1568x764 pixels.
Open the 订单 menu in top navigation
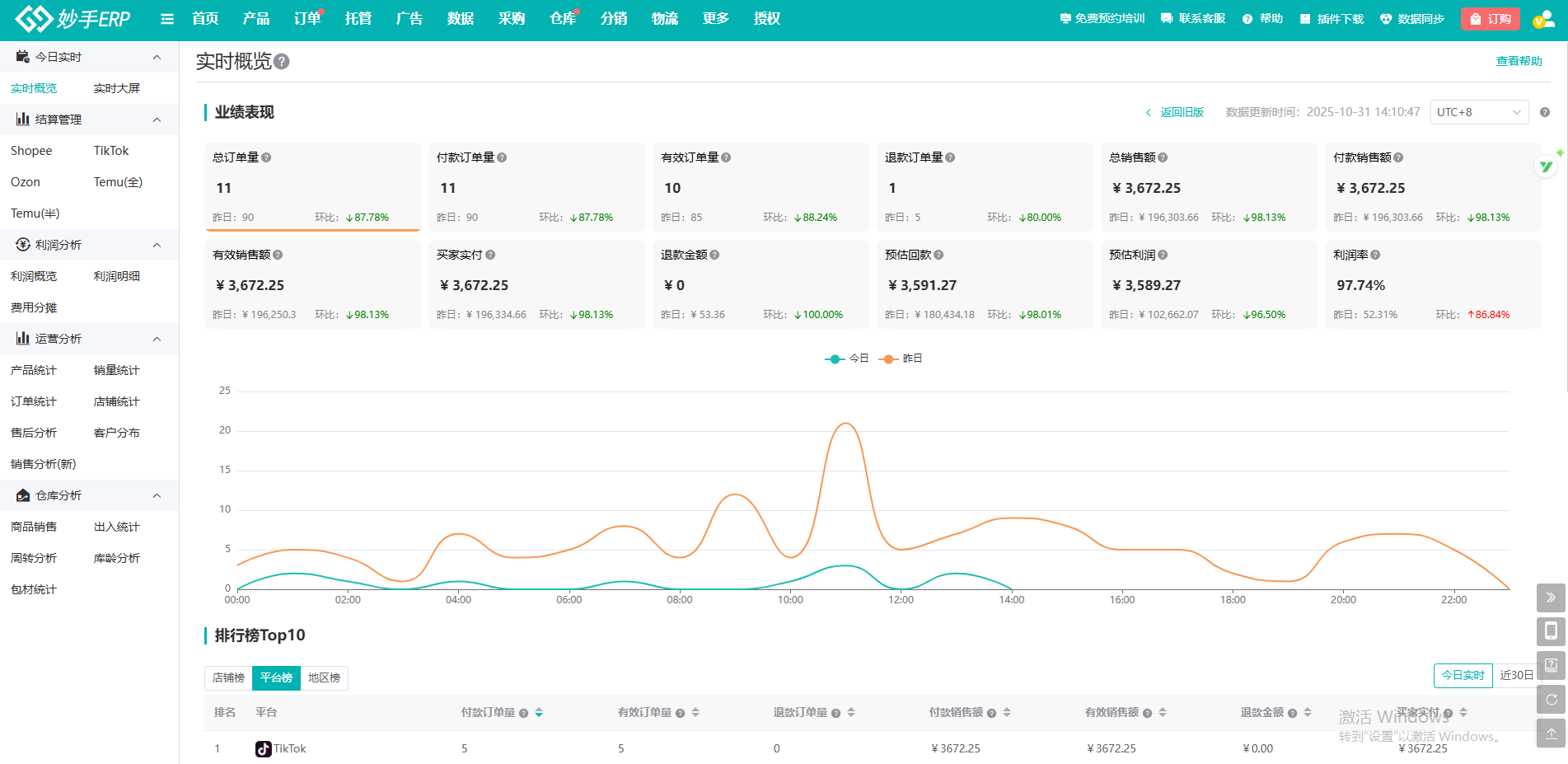click(x=307, y=19)
